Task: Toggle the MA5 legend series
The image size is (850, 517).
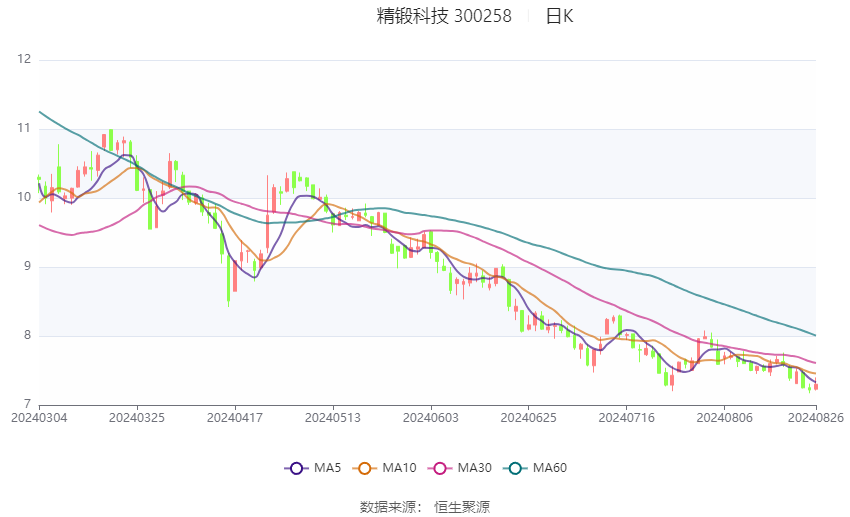Action: click(x=313, y=468)
